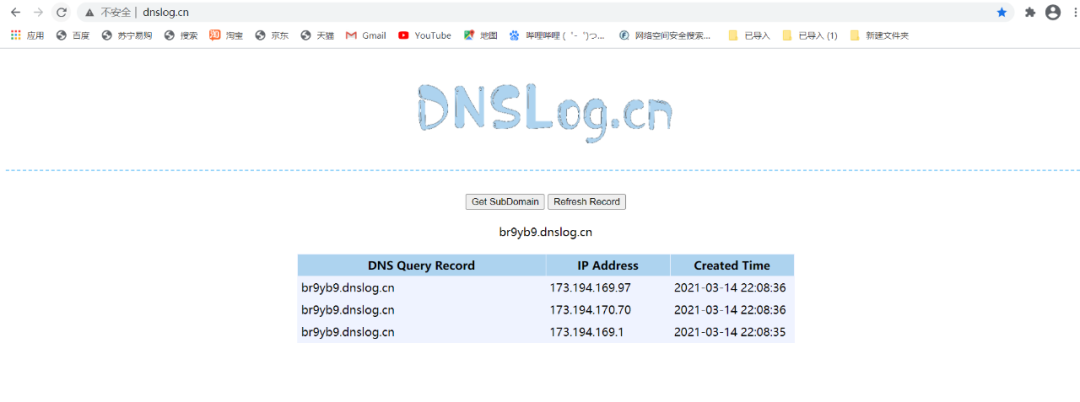
Task: Click the Refresh Record button
Action: 587,202
